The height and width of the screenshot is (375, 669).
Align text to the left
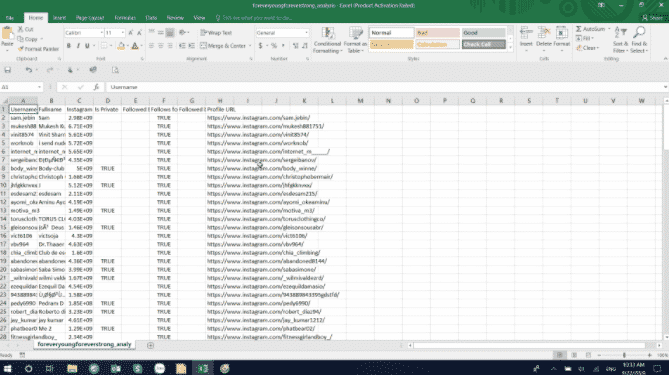151,46
